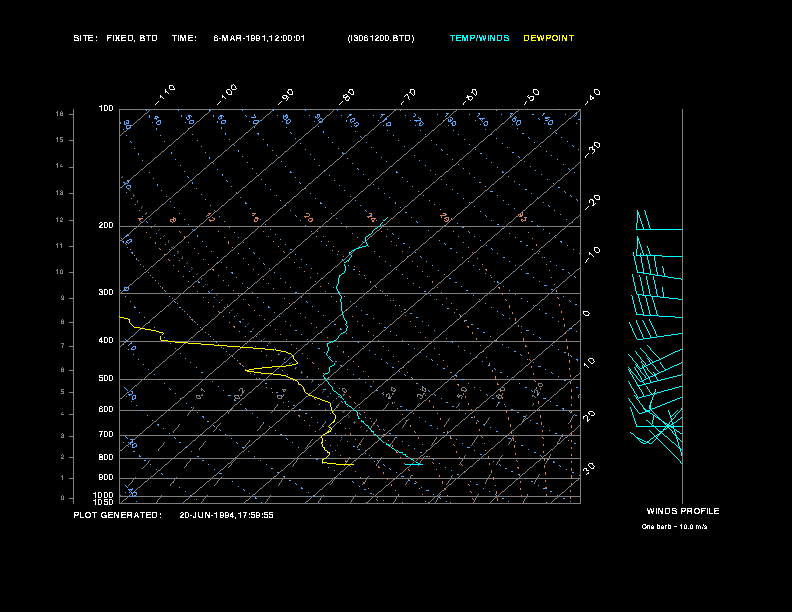The height and width of the screenshot is (612, 792).
Task: Click the 1000 pressure level label
Action: (x=104, y=495)
